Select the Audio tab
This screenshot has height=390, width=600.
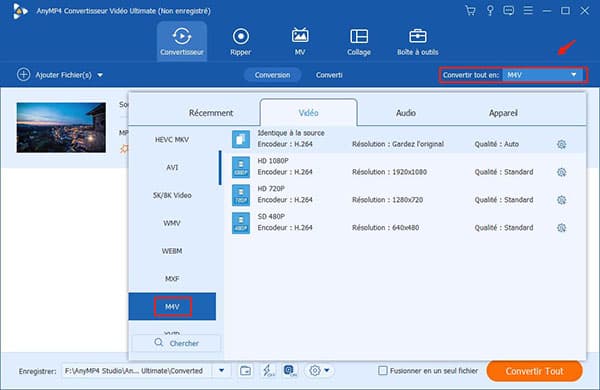406,113
